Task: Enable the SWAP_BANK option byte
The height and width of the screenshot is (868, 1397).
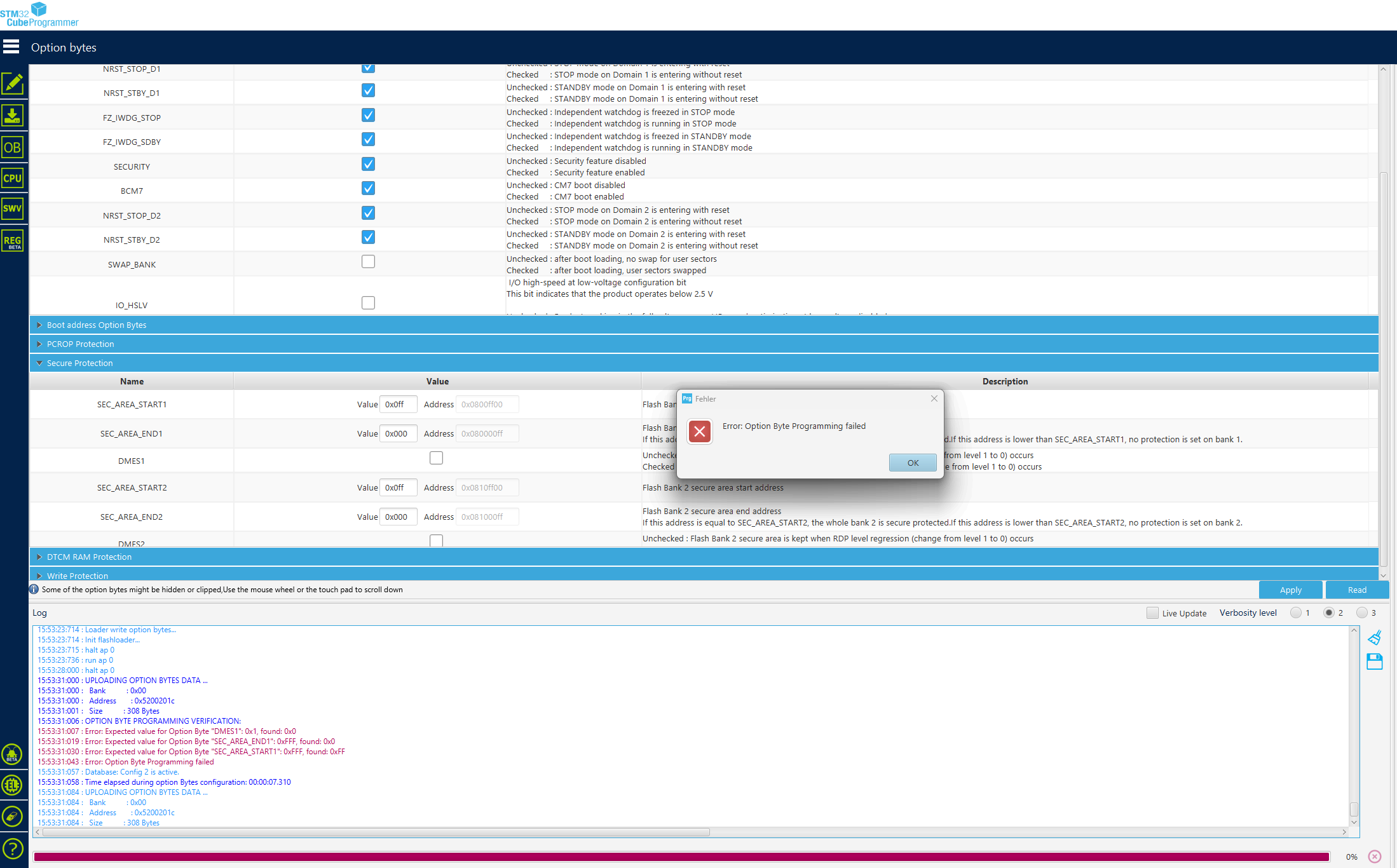Action: click(x=368, y=261)
